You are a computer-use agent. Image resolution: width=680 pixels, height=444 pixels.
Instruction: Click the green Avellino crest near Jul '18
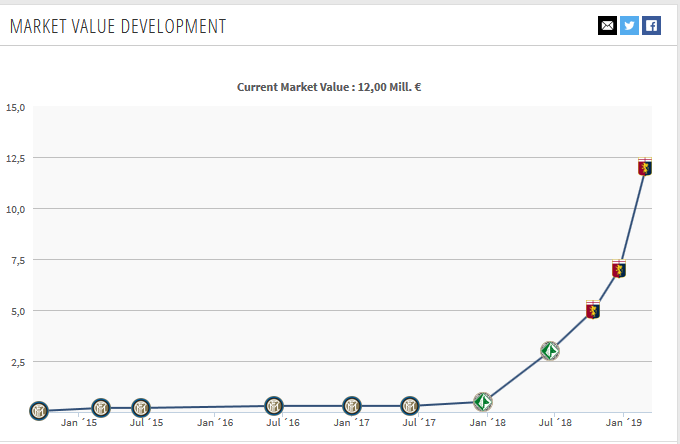pyautogui.click(x=549, y=350)
